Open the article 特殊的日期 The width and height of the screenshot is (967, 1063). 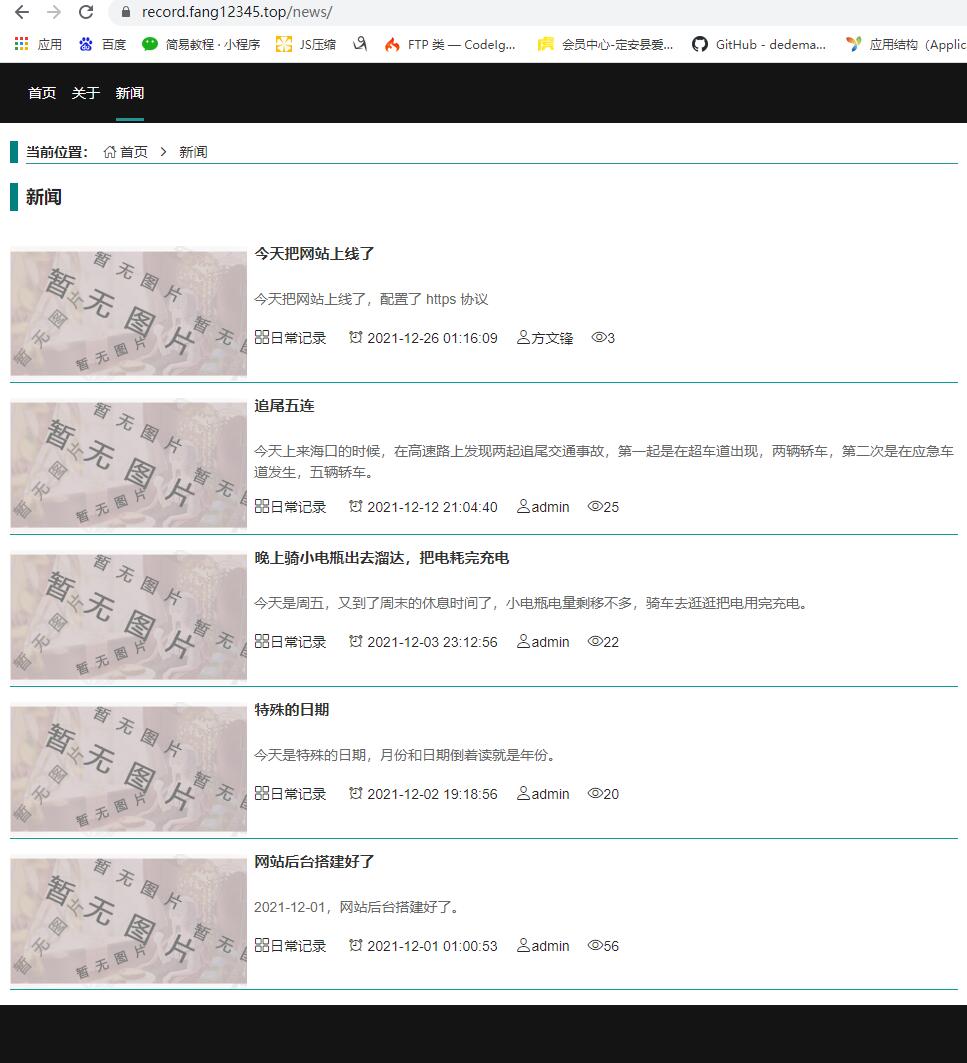pyautogui.click(x=292, y=710)
